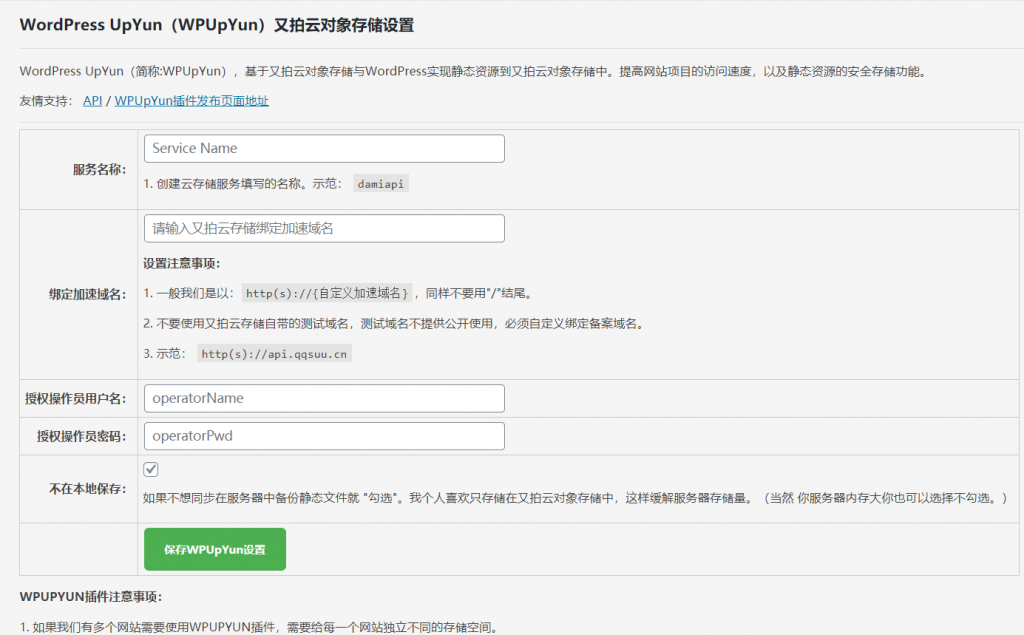
Task: Click the damiapi example code
Action: click(382, 185)
